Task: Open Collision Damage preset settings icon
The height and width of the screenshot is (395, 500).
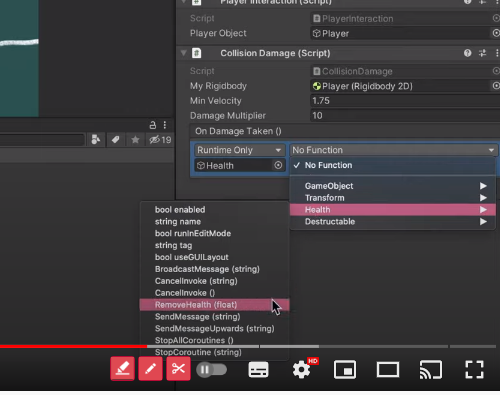Action: pyautogui.click(x=482, y=53)
